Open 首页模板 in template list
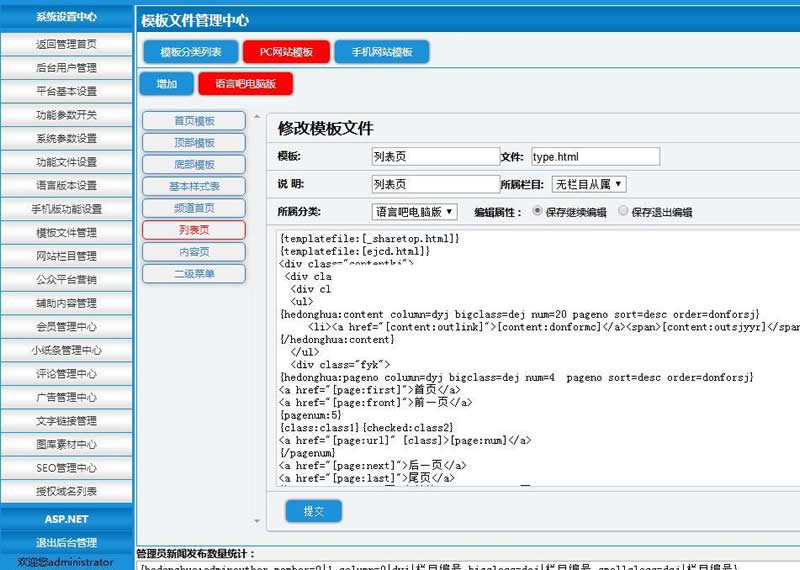Screen dimensions: 800x570 194,121
